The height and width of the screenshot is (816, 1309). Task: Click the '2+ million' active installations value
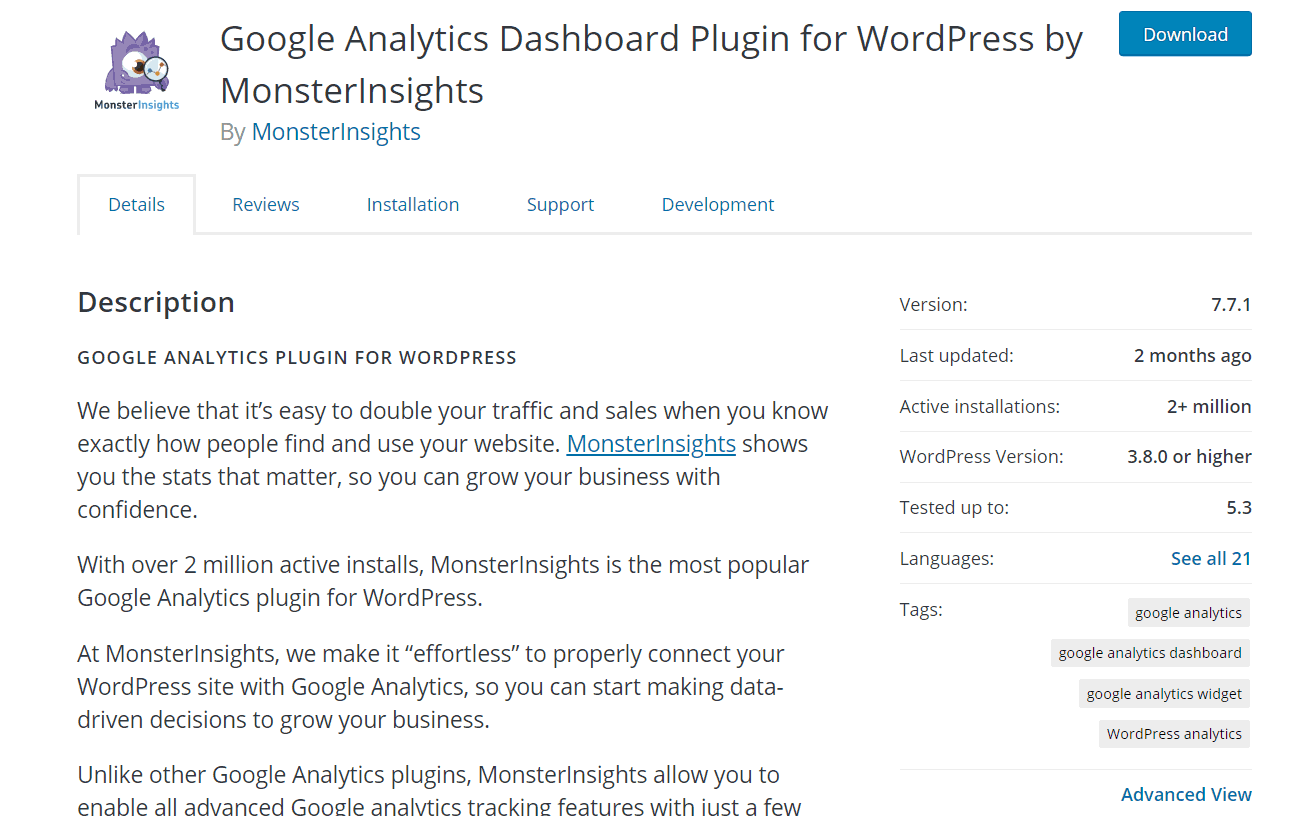[1209, 407]
